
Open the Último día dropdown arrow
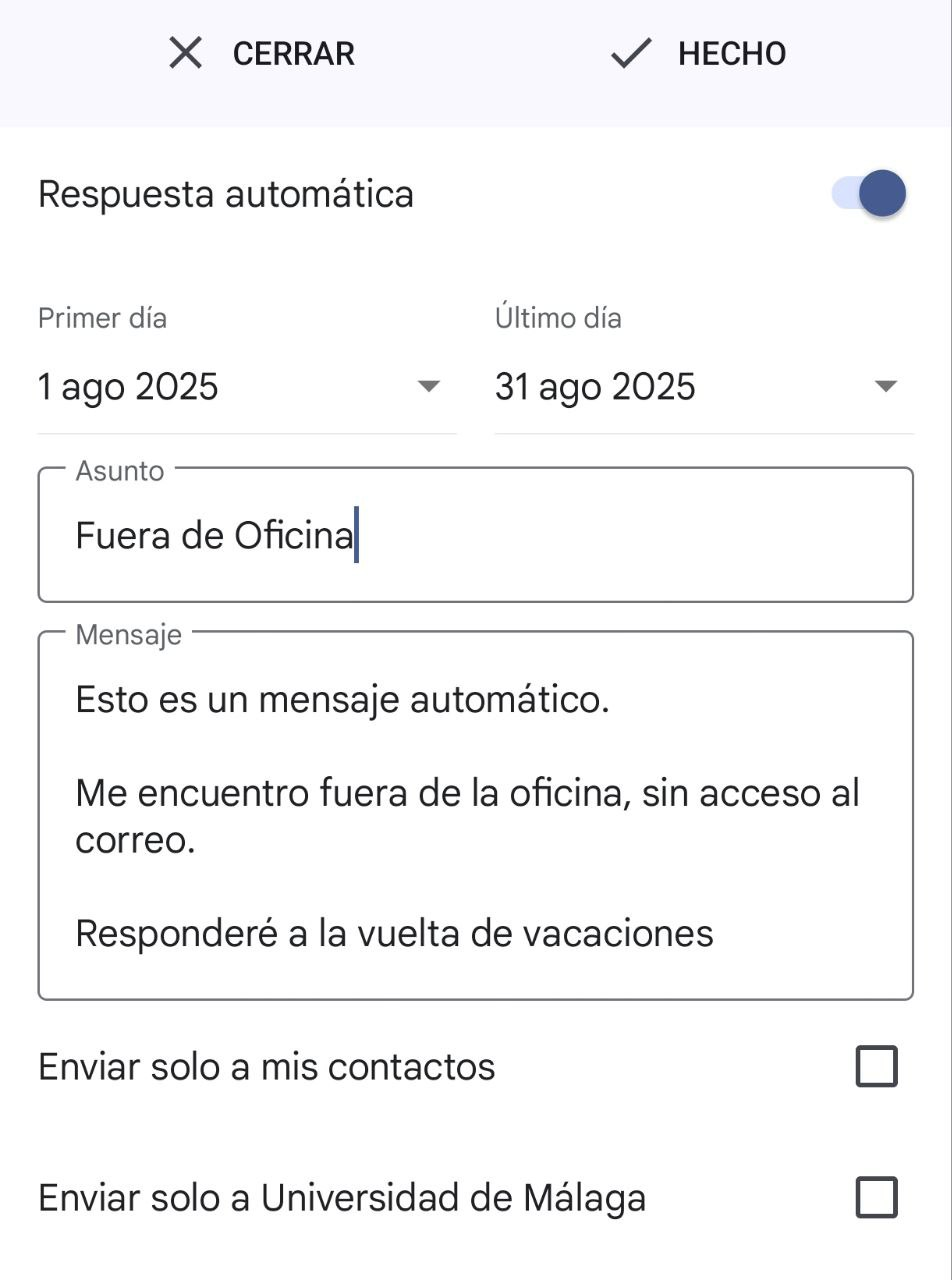pos(886,386)
